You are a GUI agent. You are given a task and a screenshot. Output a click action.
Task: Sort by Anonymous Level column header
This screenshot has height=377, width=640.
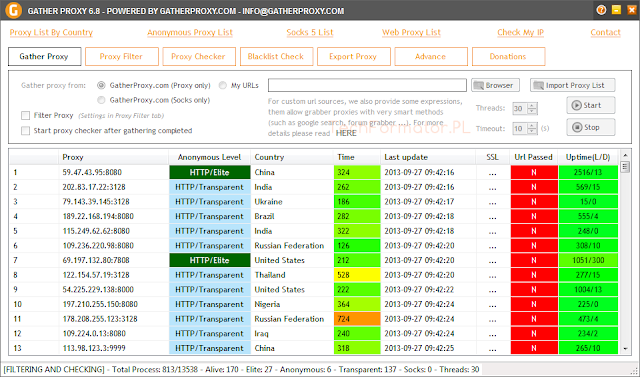pyautogui.click(x=209, y=157)
